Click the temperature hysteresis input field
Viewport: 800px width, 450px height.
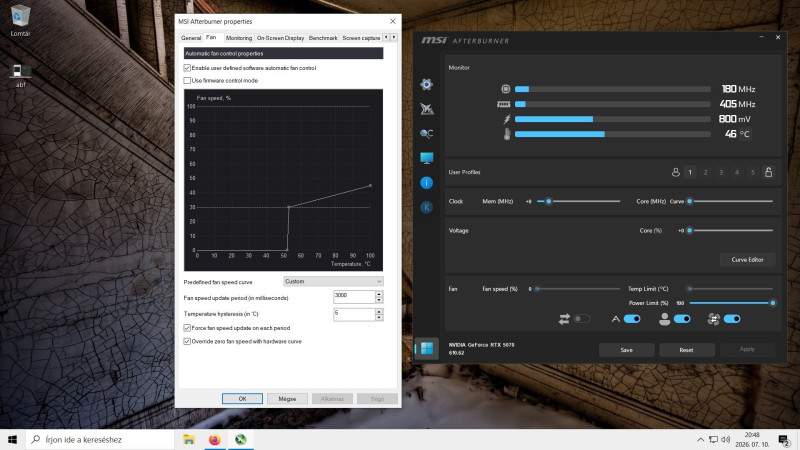click(x=354, y=314)
